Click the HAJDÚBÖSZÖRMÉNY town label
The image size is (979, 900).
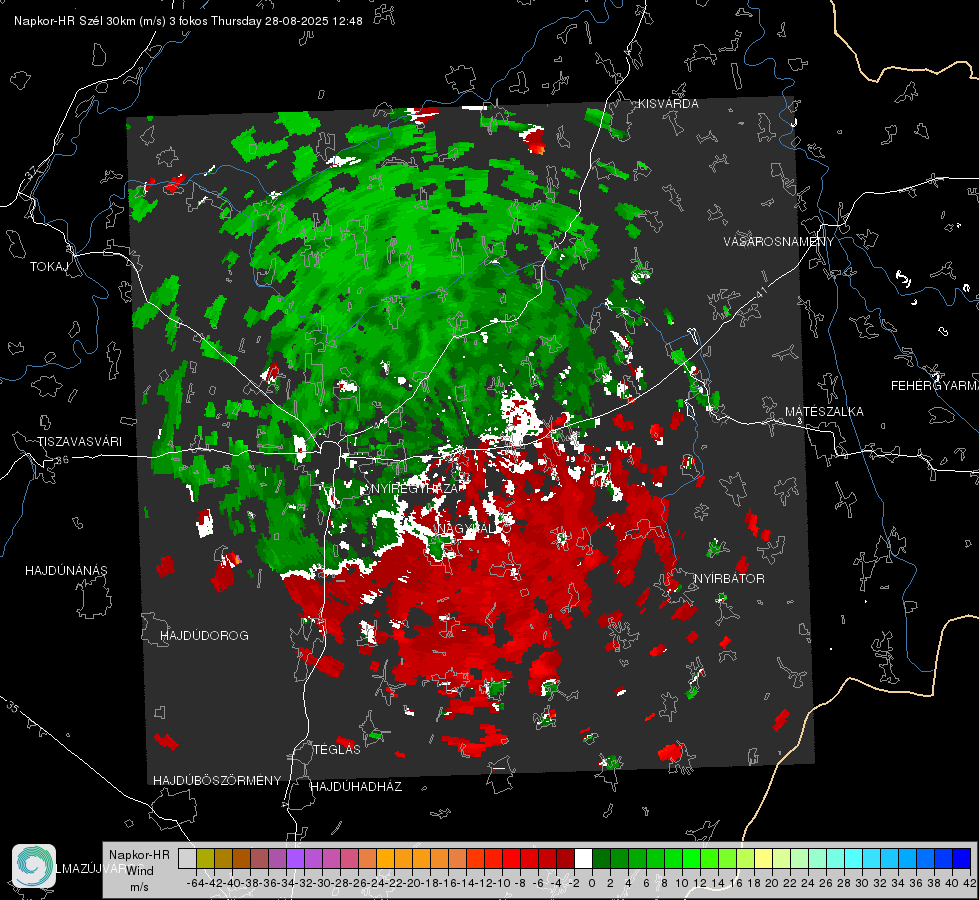(x=217, y=781)
